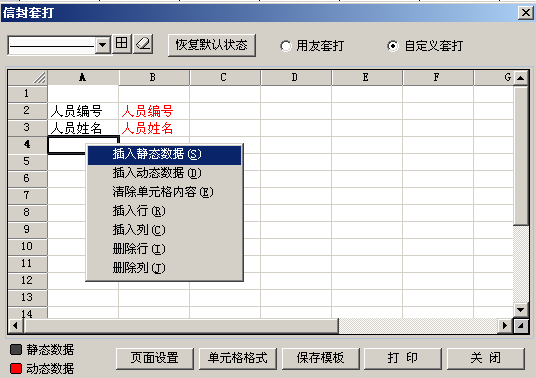Open the line style dropdown arrow
536x378 pixels.
[x=103, y=45]
